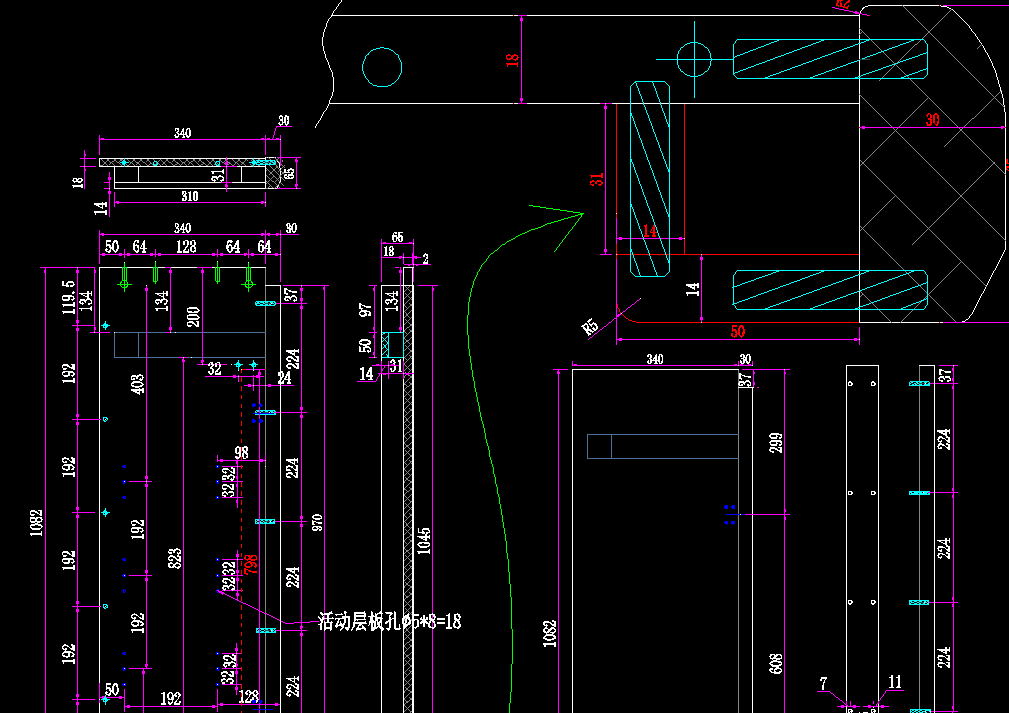This screenshot has height=713, width=1009.
Task: Click the 403 vertical dimension text
Action: (138, 384)
